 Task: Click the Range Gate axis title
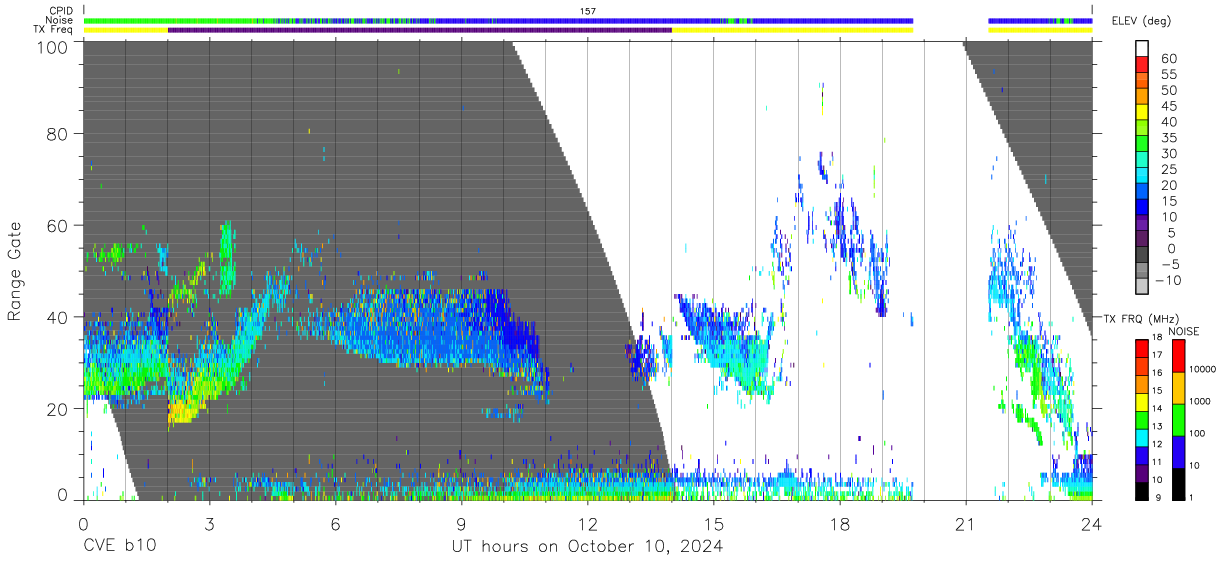coord(15,272)
